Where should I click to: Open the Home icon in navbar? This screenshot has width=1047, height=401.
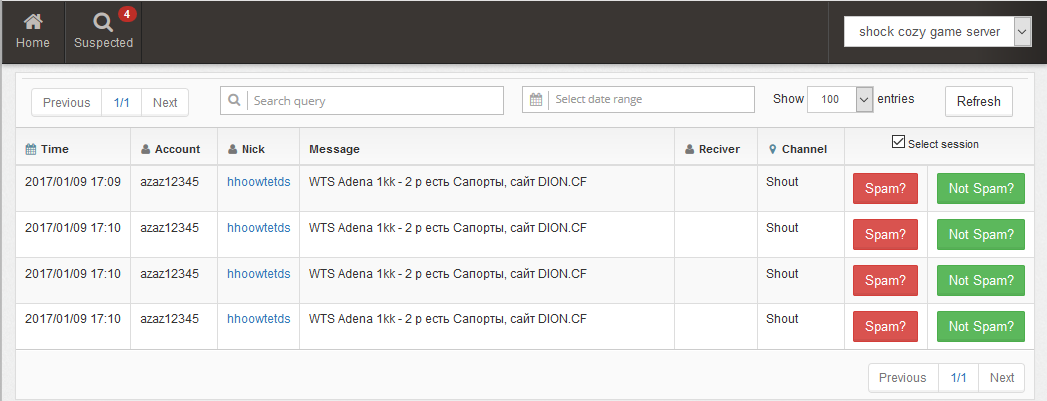[33, 22]
